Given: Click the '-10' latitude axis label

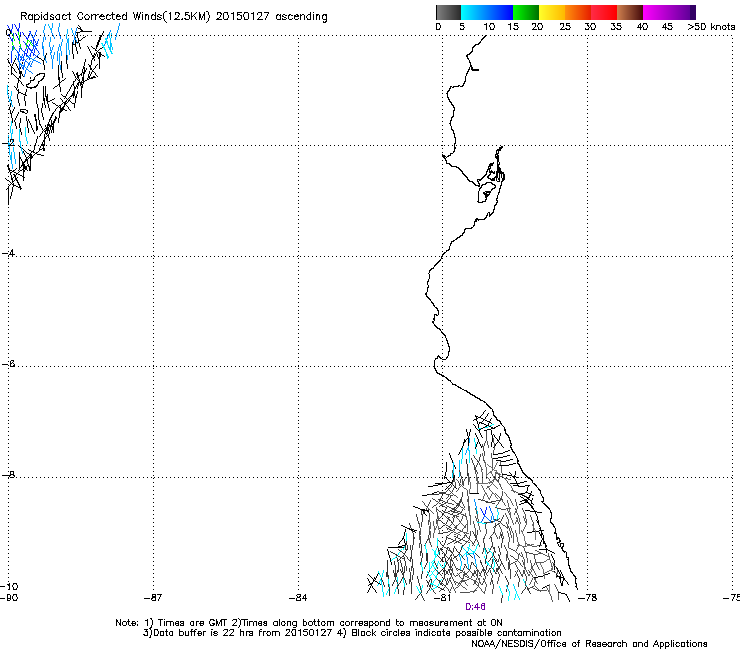Looking at the screenshot, I should point(9,586).
